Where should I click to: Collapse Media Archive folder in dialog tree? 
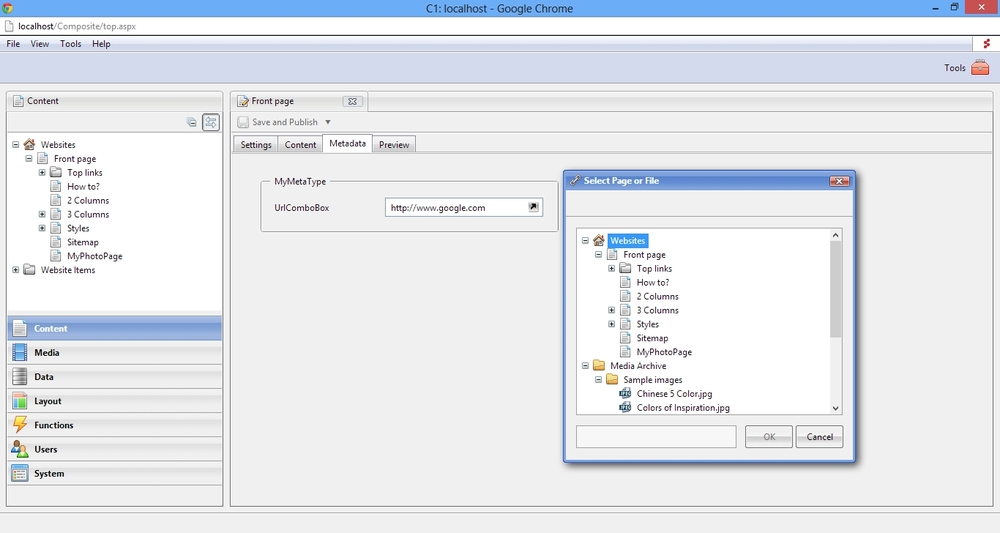click(585, 366)
